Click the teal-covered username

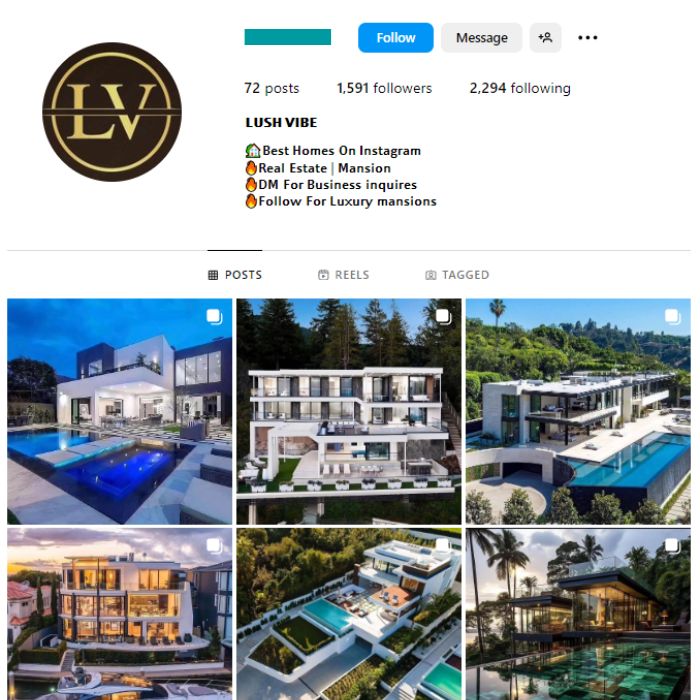(288, 37)
